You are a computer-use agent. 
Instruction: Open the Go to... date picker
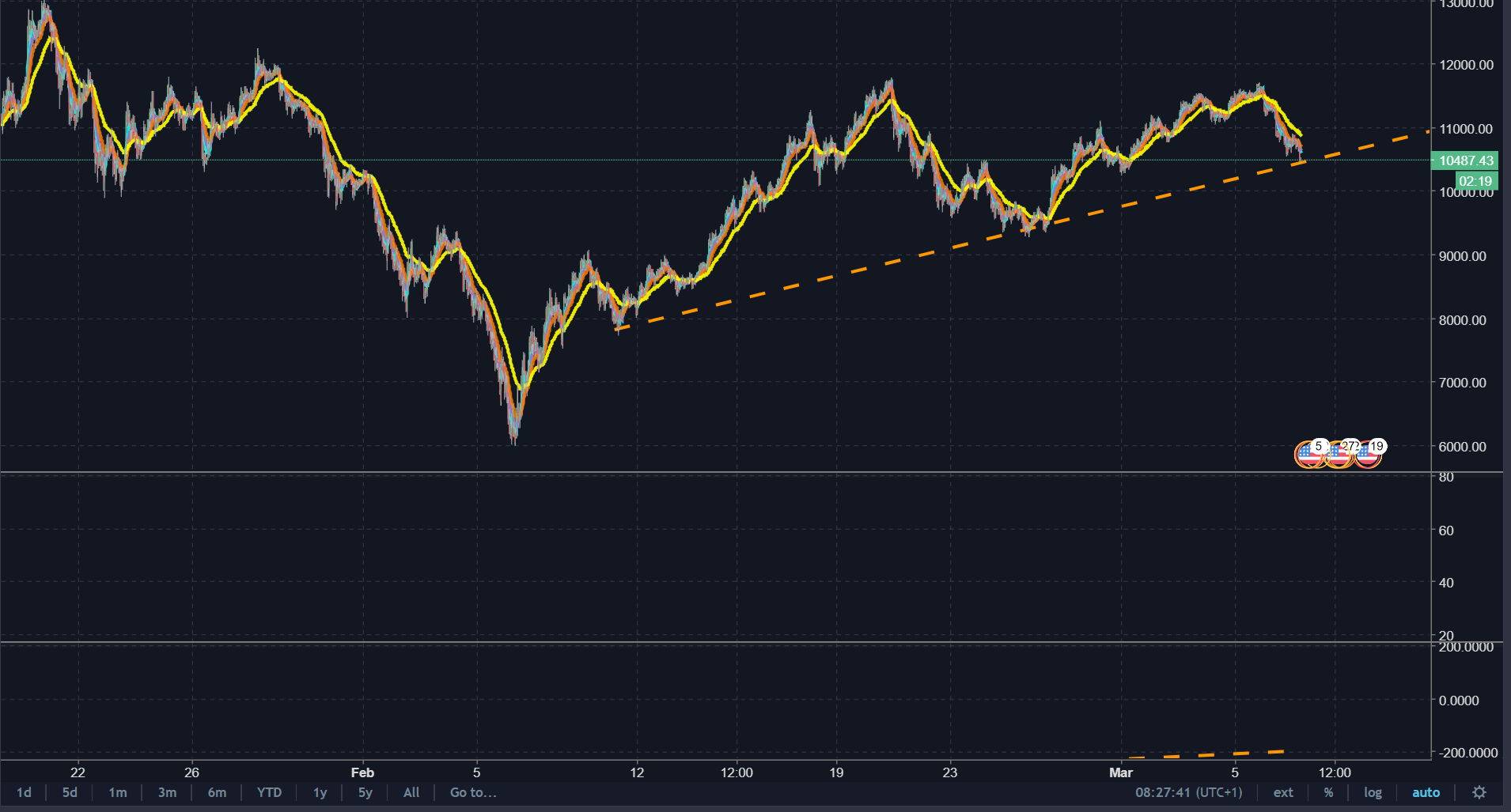tap(473, 792)
